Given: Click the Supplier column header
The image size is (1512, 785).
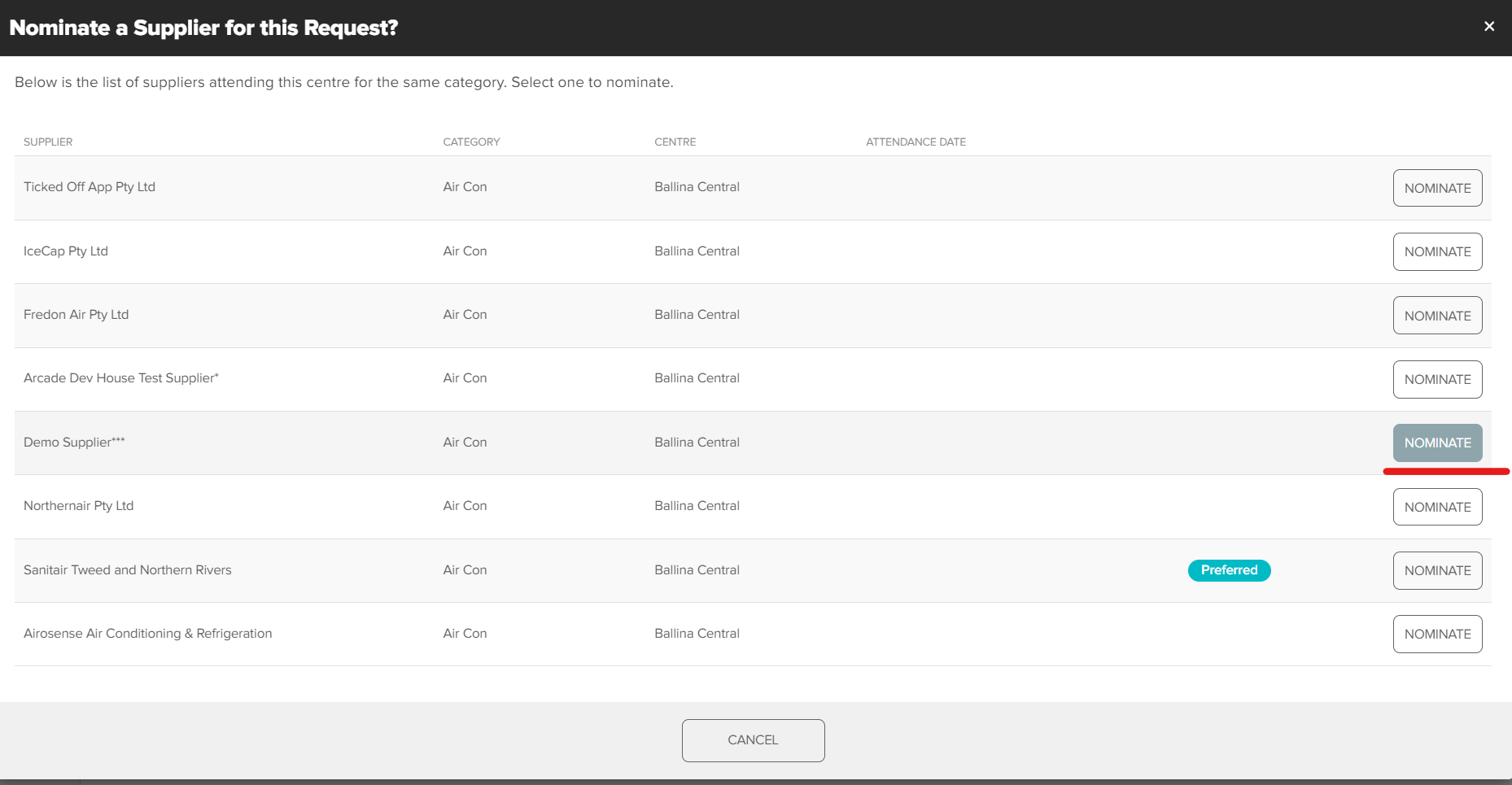Looking at the screenshot, I should (48, 142).
